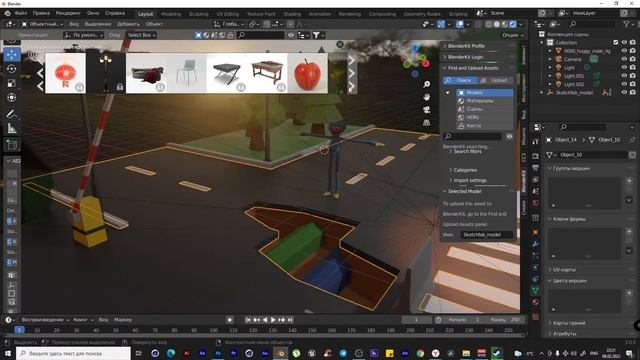Show previous assets with the left arrow

pos(40,73)
